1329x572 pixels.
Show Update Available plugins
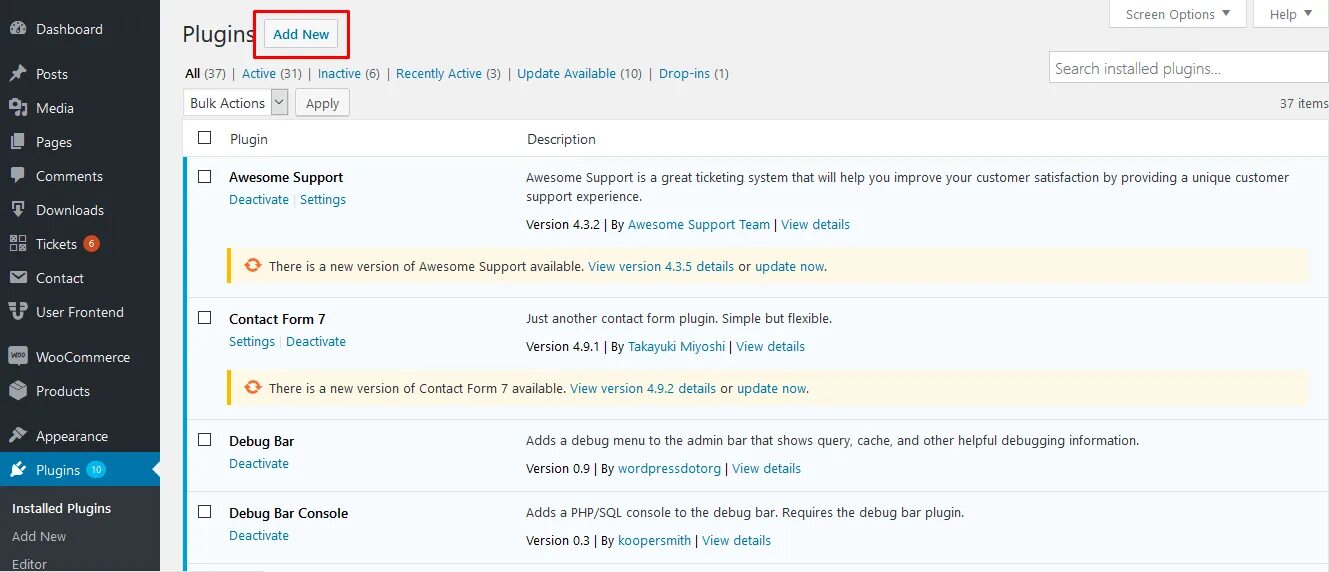(x=566, y=74)
